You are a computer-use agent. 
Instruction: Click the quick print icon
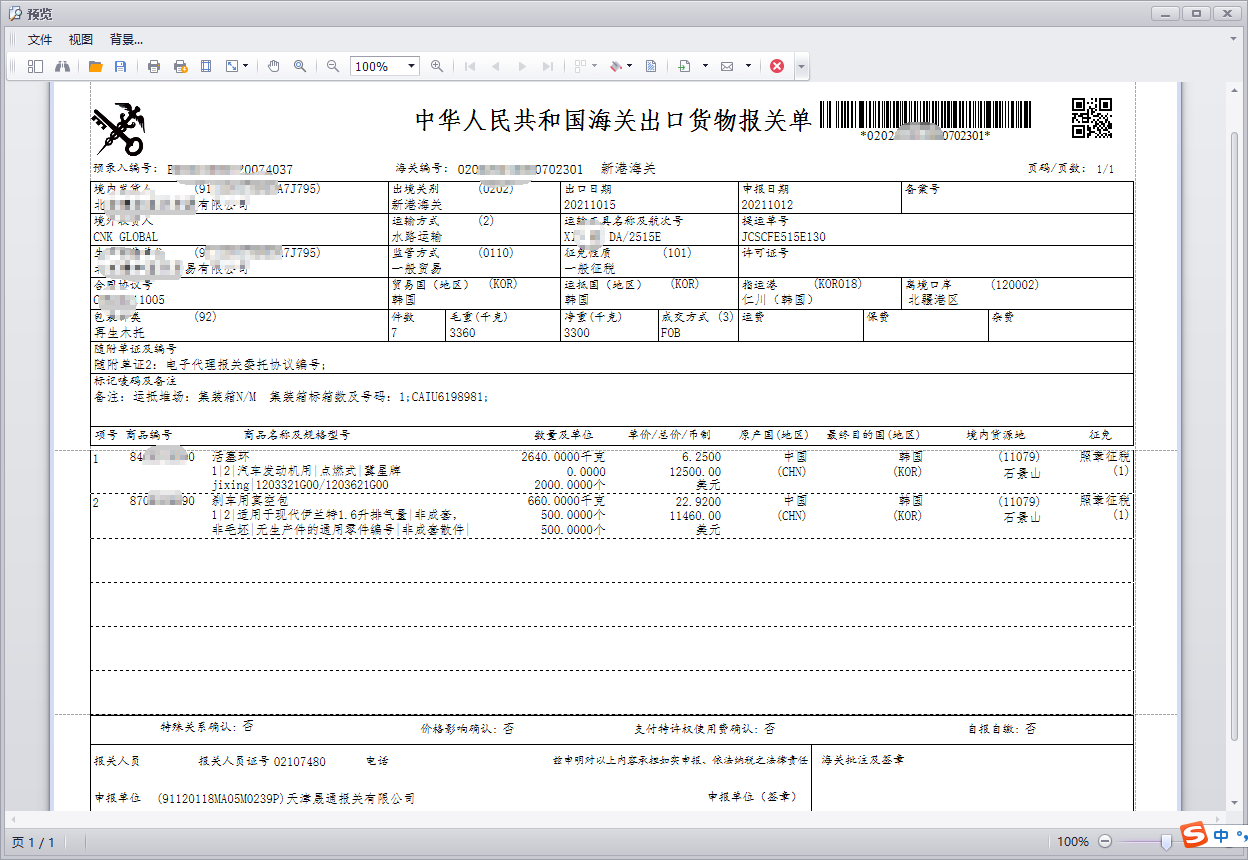[180, 66]
